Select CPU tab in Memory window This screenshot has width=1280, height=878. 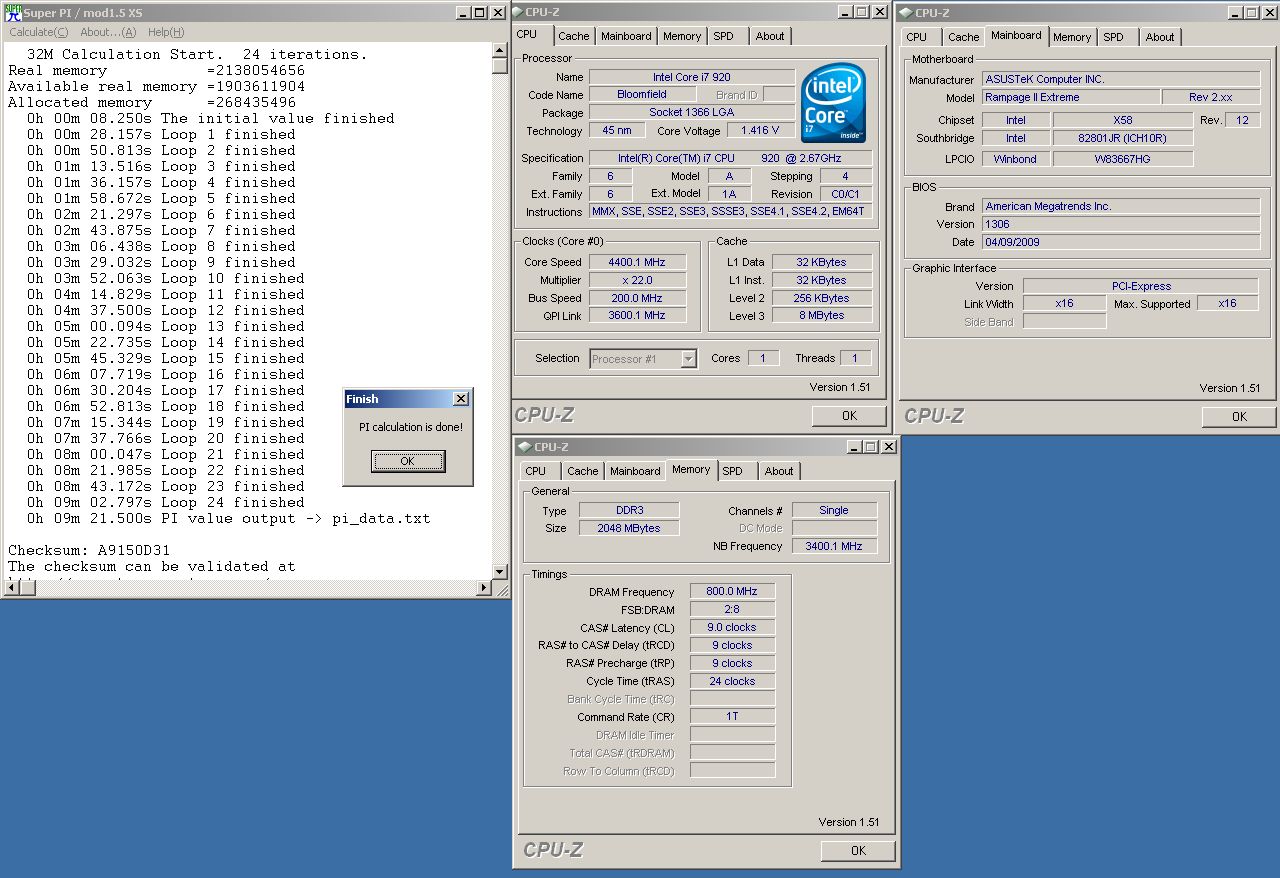pyautogui.click(x=536, y=471)
